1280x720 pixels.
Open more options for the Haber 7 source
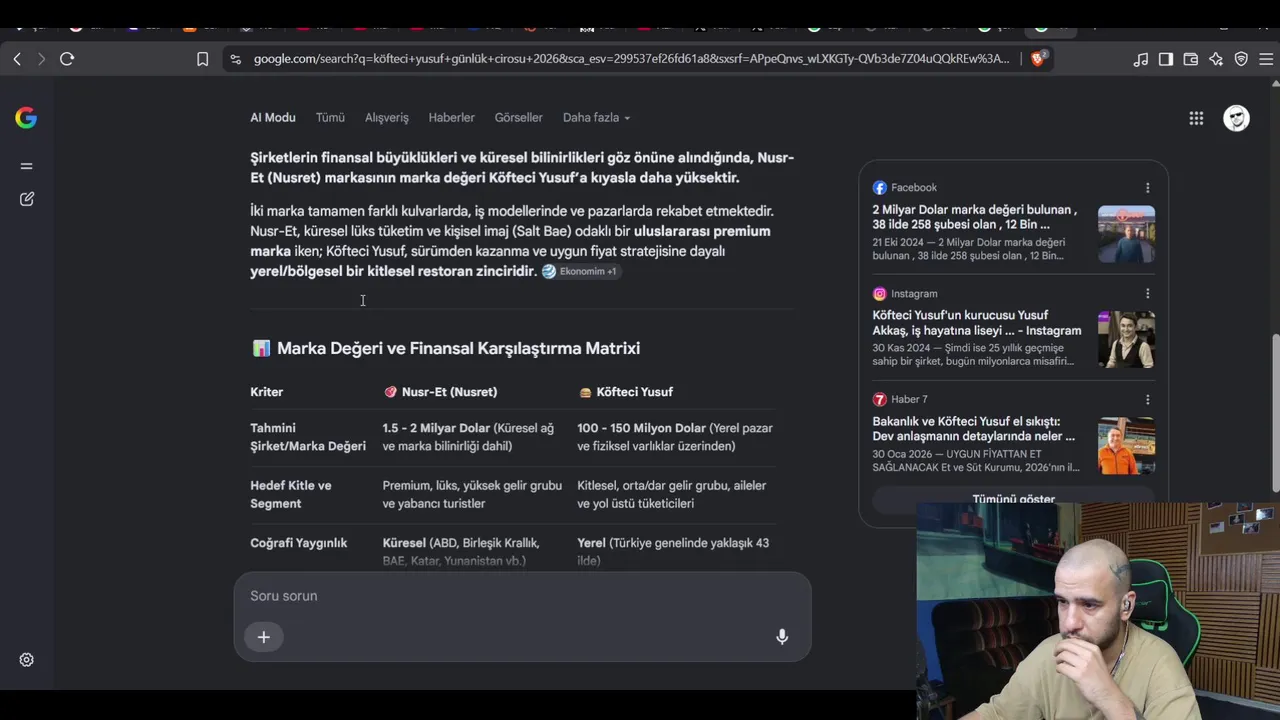(x=1147, y=400)
